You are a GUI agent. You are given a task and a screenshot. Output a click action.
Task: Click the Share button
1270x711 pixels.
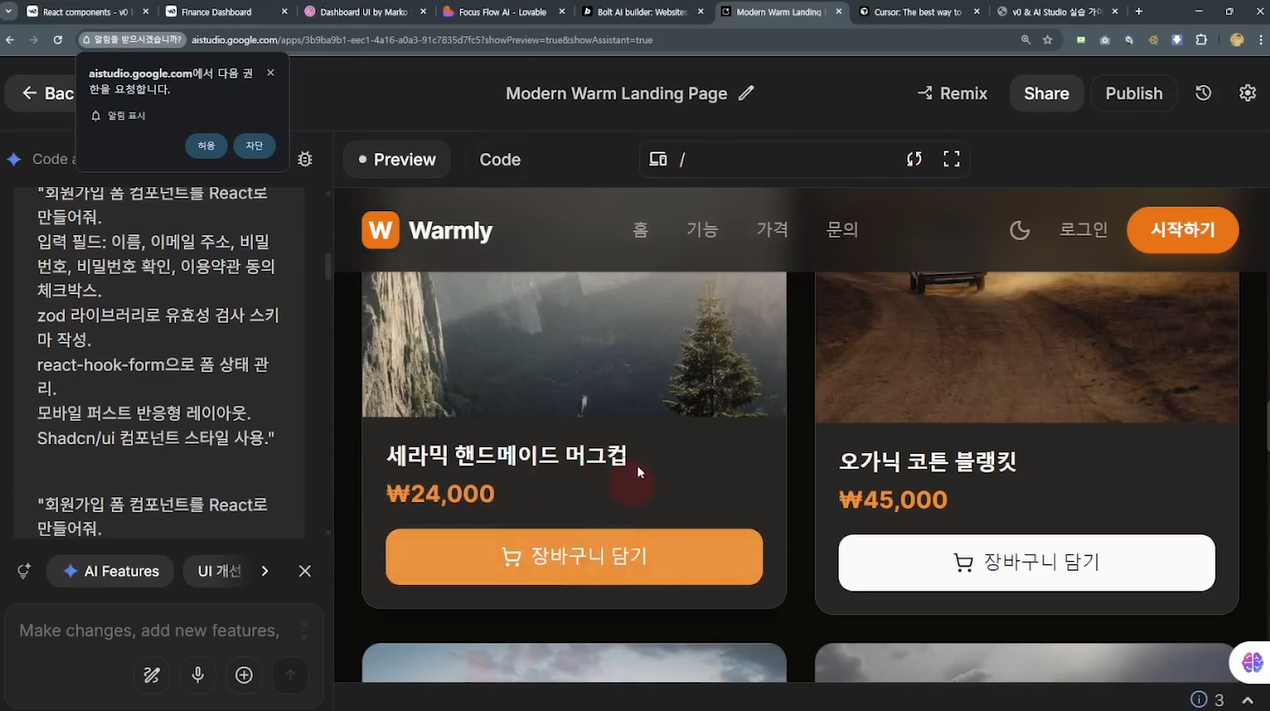1046,93
